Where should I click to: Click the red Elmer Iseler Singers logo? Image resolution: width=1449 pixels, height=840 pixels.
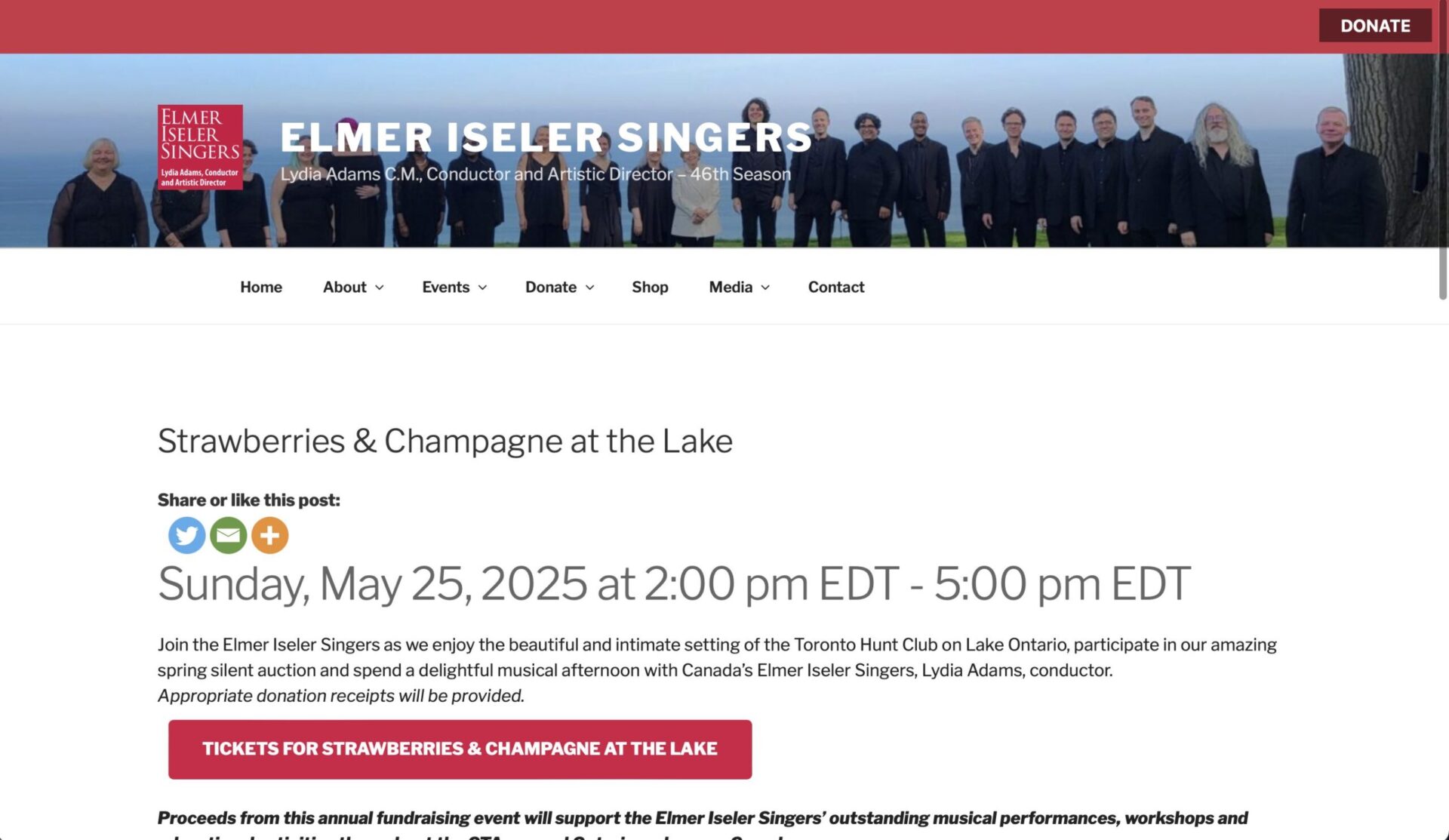tap(200, 146)
